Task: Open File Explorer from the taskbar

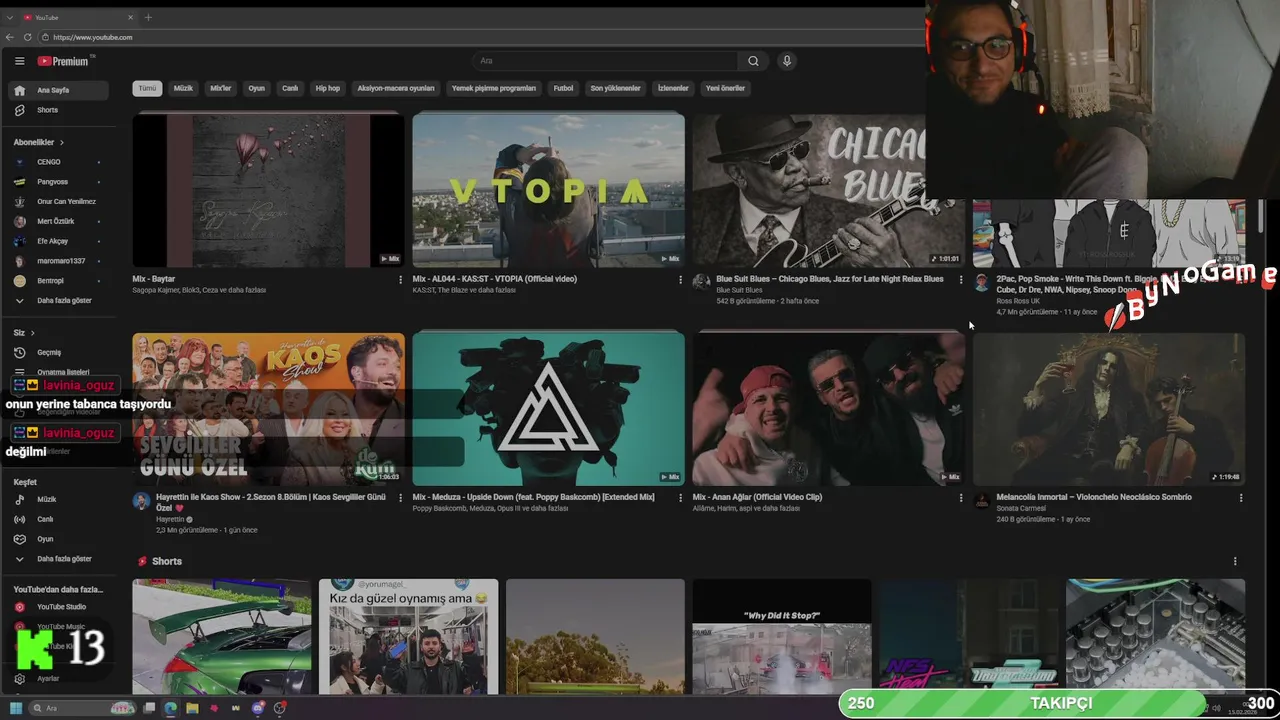Action: 192,708
